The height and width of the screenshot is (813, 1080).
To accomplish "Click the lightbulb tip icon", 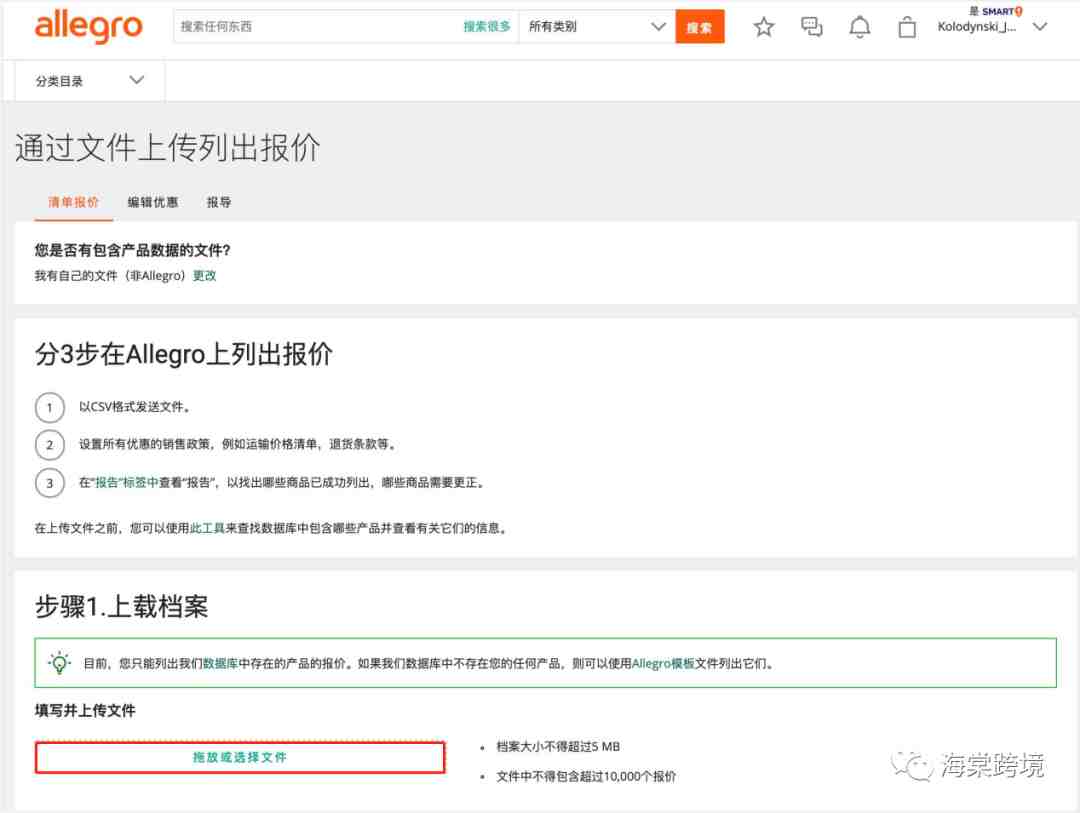I will pyautogui.click(x=59, y=663).
